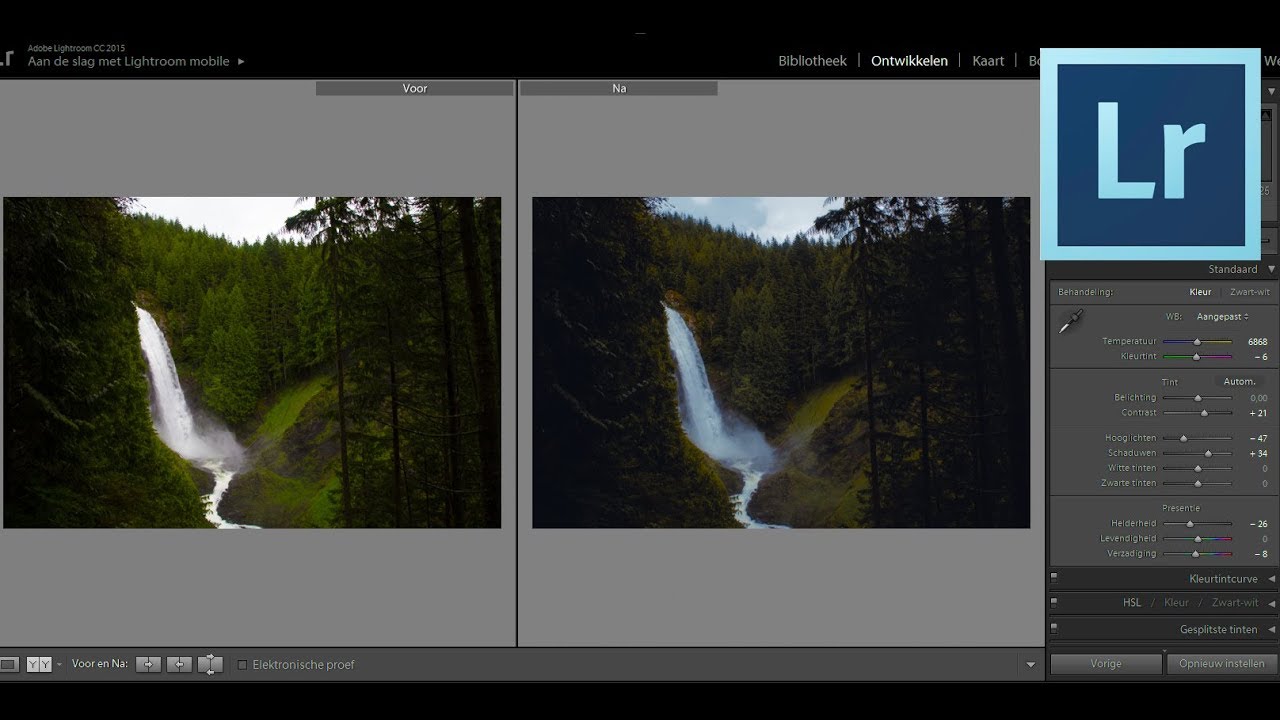Toggle the Gesplitste tinten panel switch
Image resolution: width=1280 pixels, height=720 pixels.
pos(1054,628)
